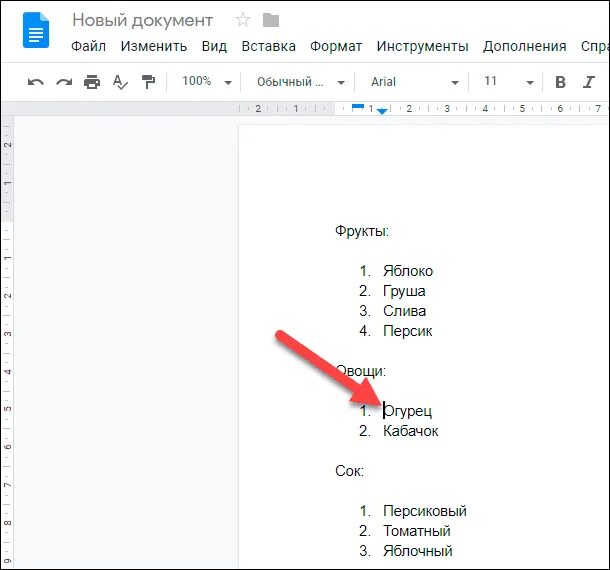Screen dimensions: 610x570
Task: Click the Слива list item
Action: pos(405,311)
